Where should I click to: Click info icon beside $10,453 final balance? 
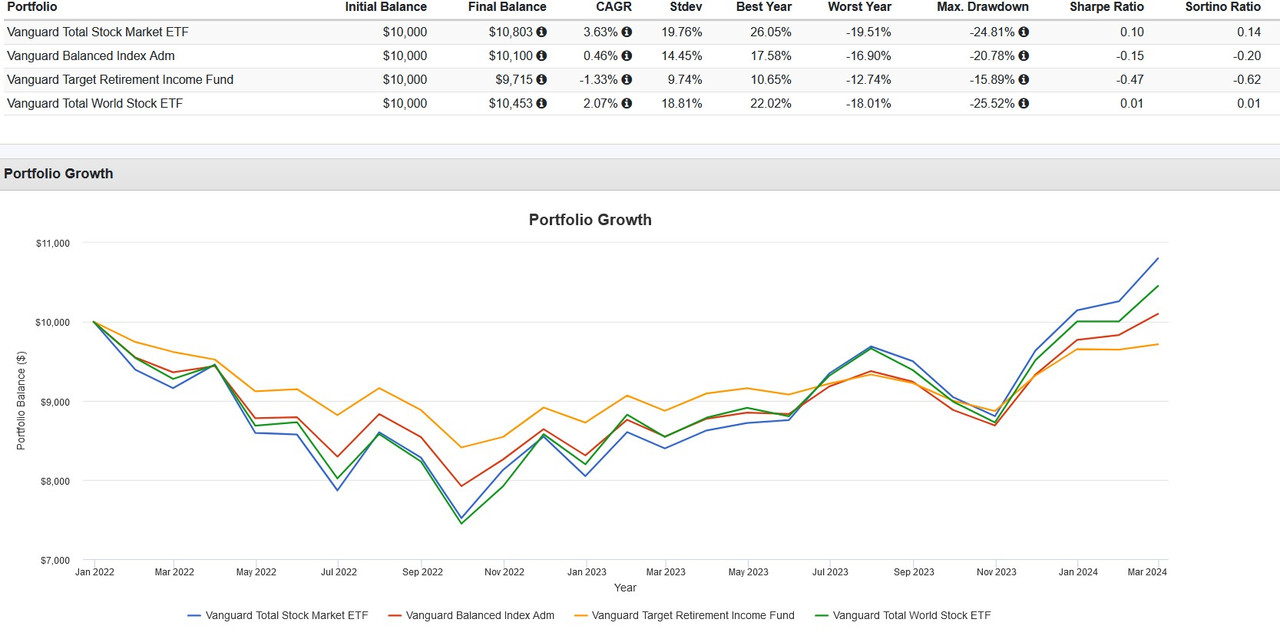tap(541, 103)
